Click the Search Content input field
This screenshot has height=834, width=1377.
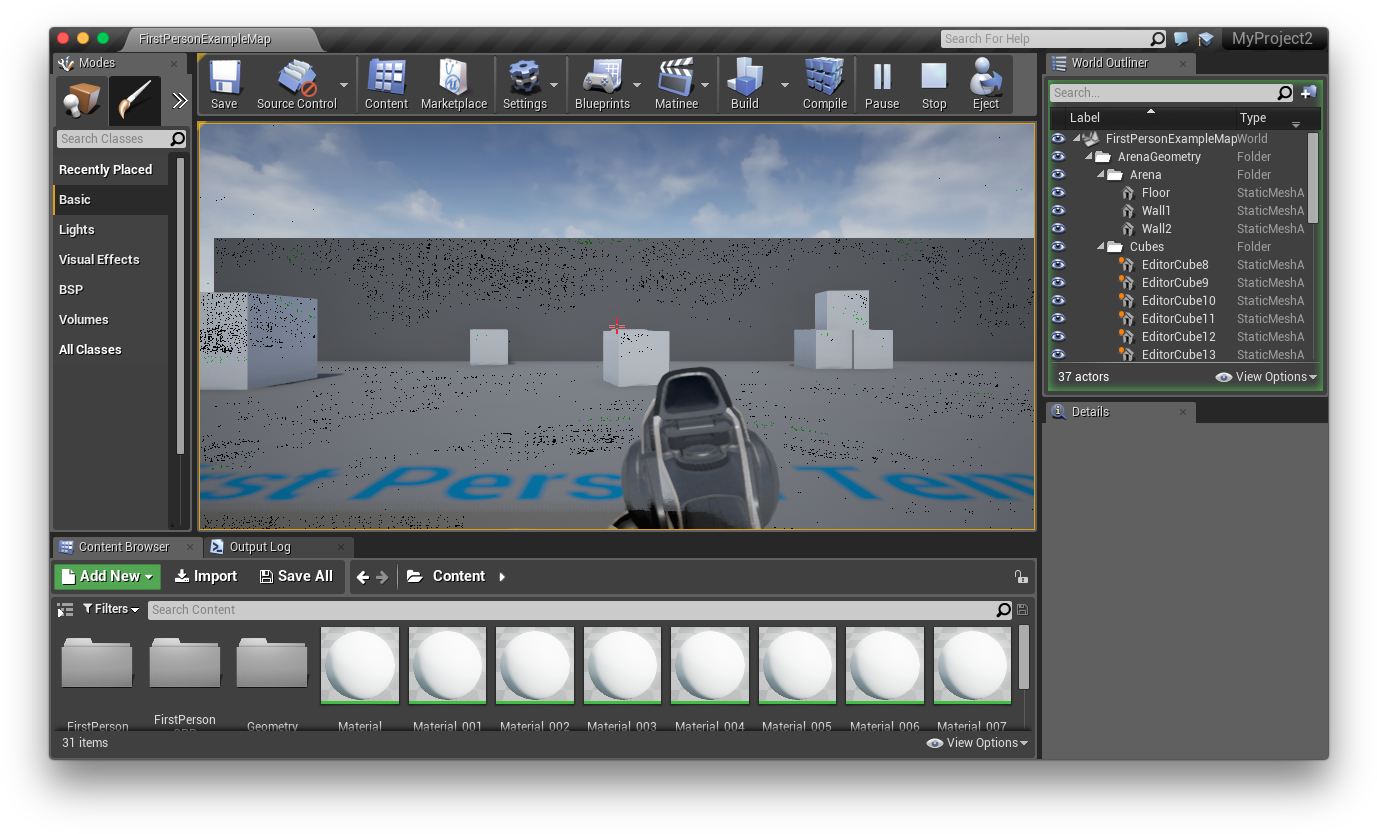570,610
